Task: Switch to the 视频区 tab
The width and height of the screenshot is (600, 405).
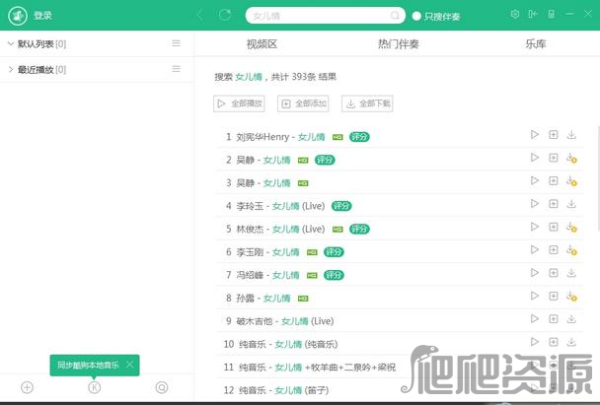Action: click(x=261, y=45)
